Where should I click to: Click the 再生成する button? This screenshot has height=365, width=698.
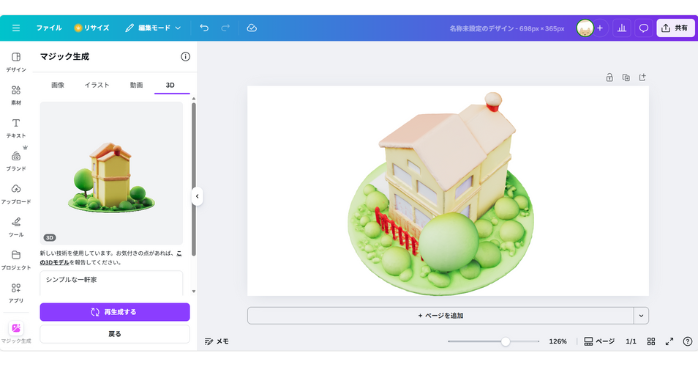115,312
